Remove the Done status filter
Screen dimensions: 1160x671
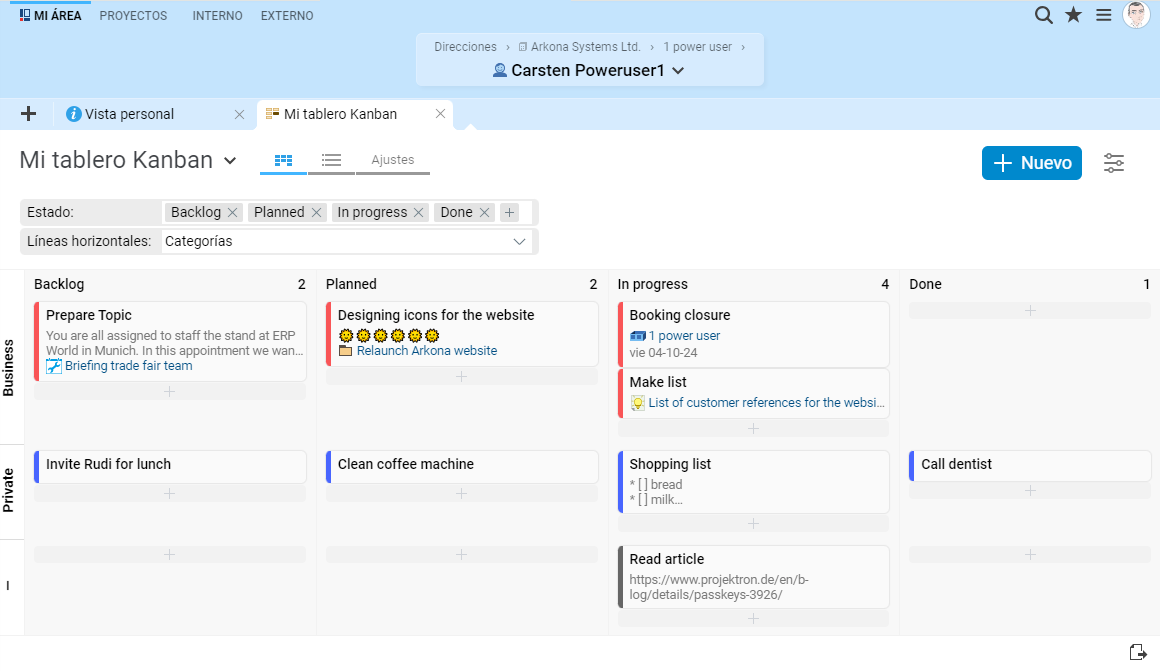[485, 212]
